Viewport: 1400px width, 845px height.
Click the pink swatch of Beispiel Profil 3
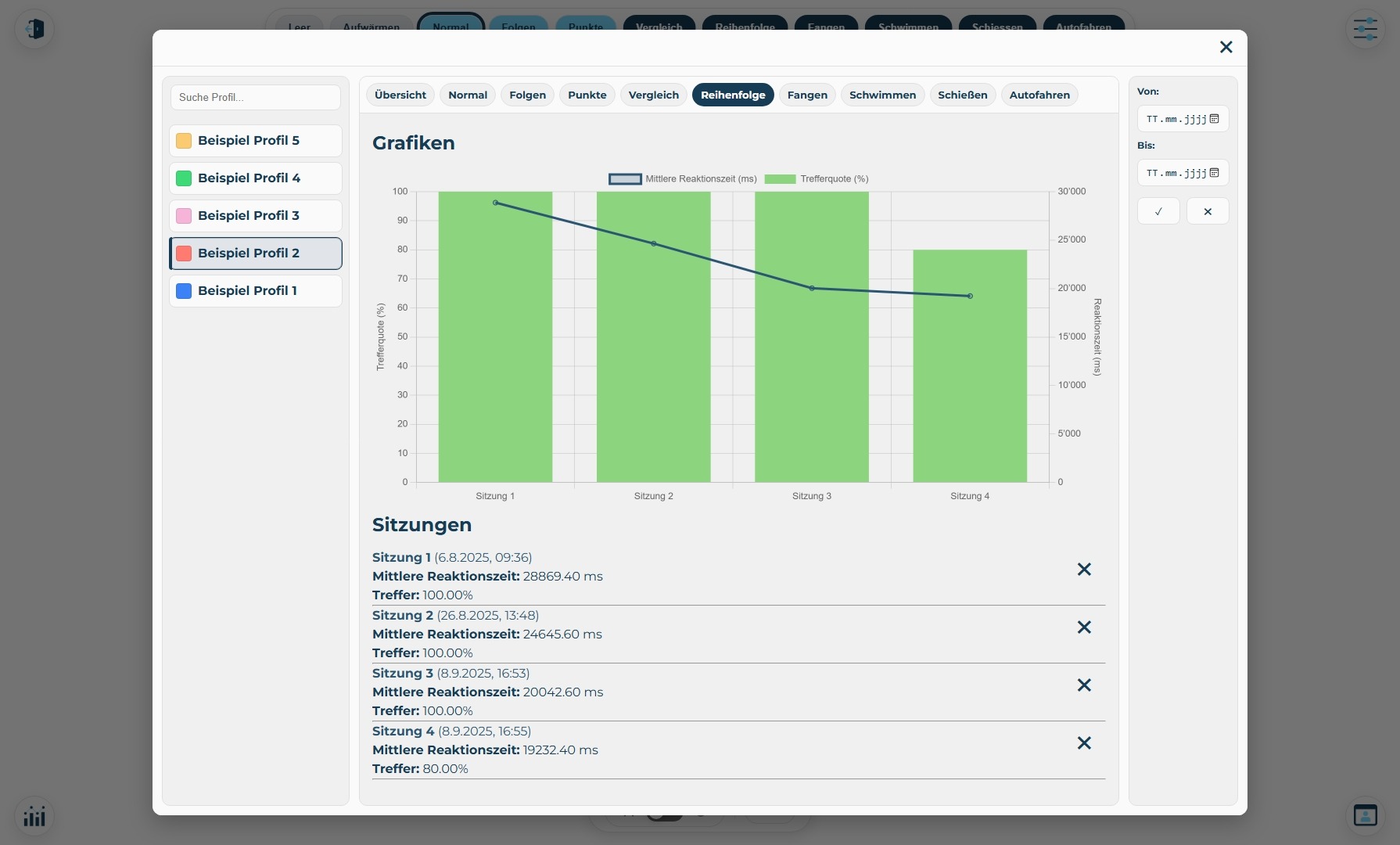[184, 216]
